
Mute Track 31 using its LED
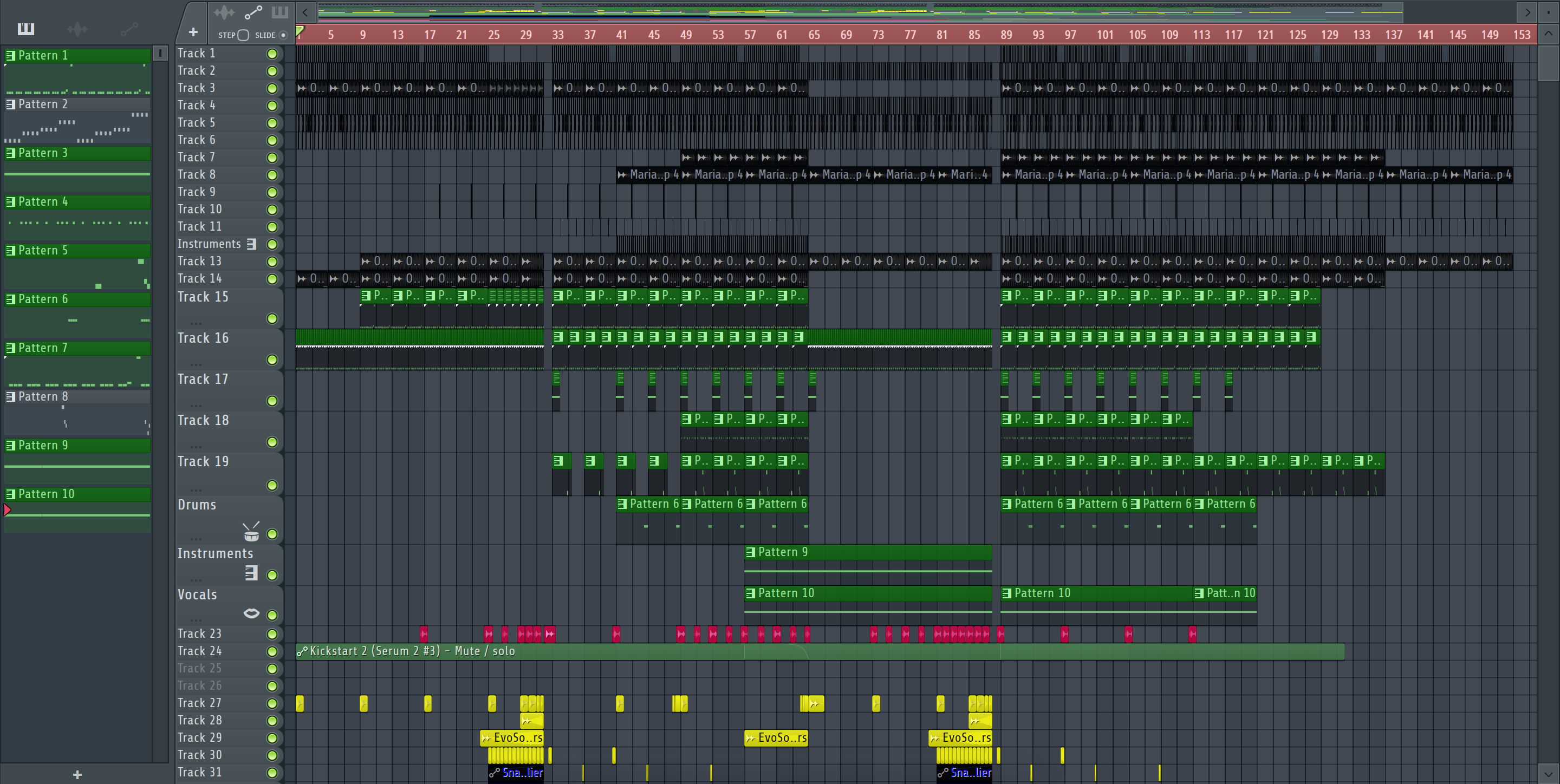[x=272, y=773]
